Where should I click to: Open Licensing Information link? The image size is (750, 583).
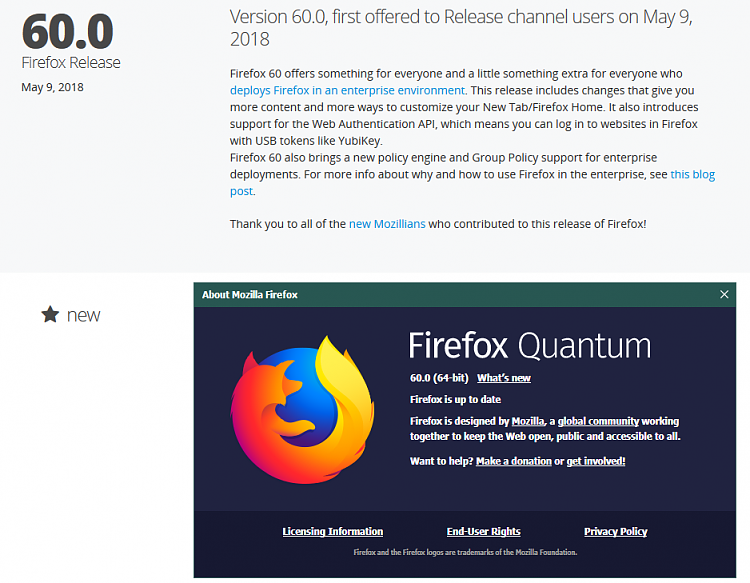click(332, 531)
